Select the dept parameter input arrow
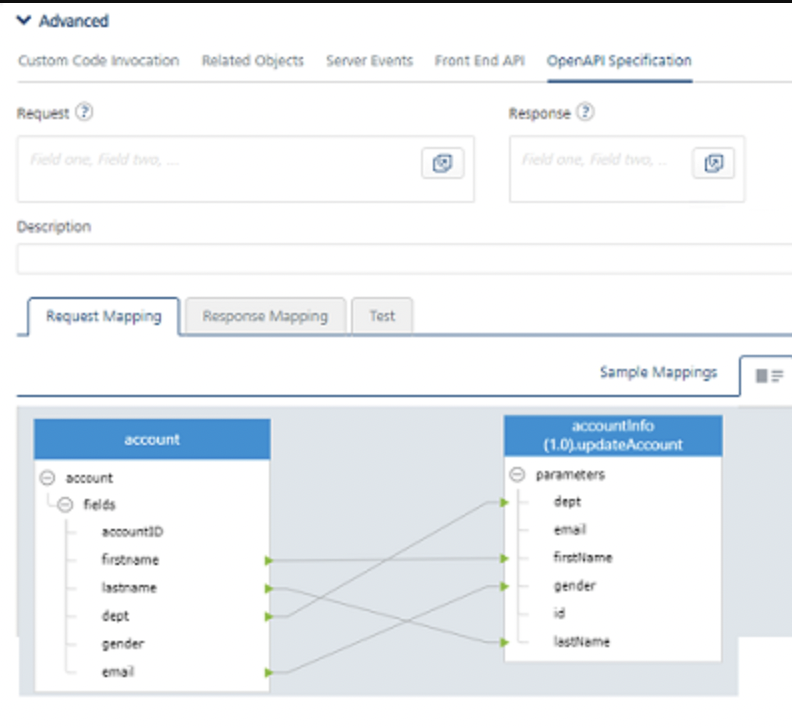Screen dimensions: 792x728 pos(504,503)
